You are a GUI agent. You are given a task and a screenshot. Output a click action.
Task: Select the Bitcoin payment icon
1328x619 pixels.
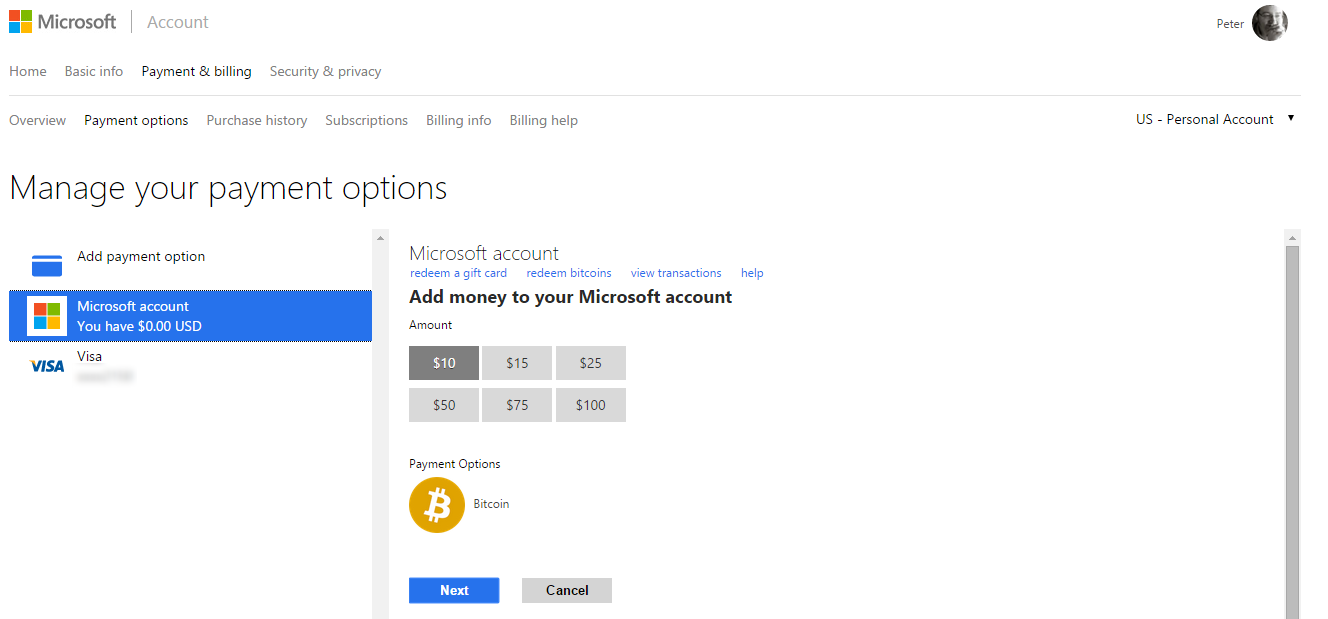point(437,505)
